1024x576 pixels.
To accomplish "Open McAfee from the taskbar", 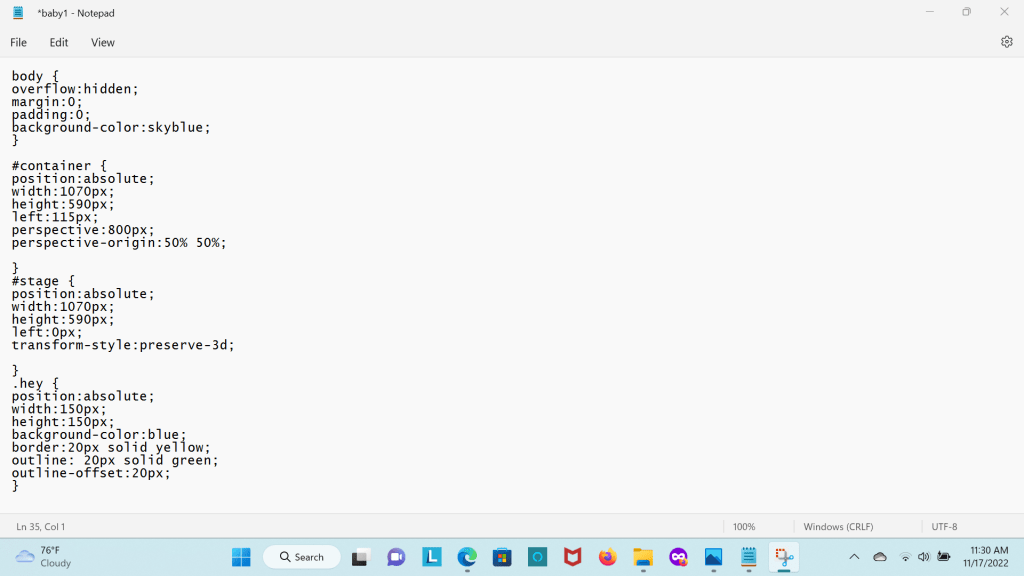I will (572, 557).
